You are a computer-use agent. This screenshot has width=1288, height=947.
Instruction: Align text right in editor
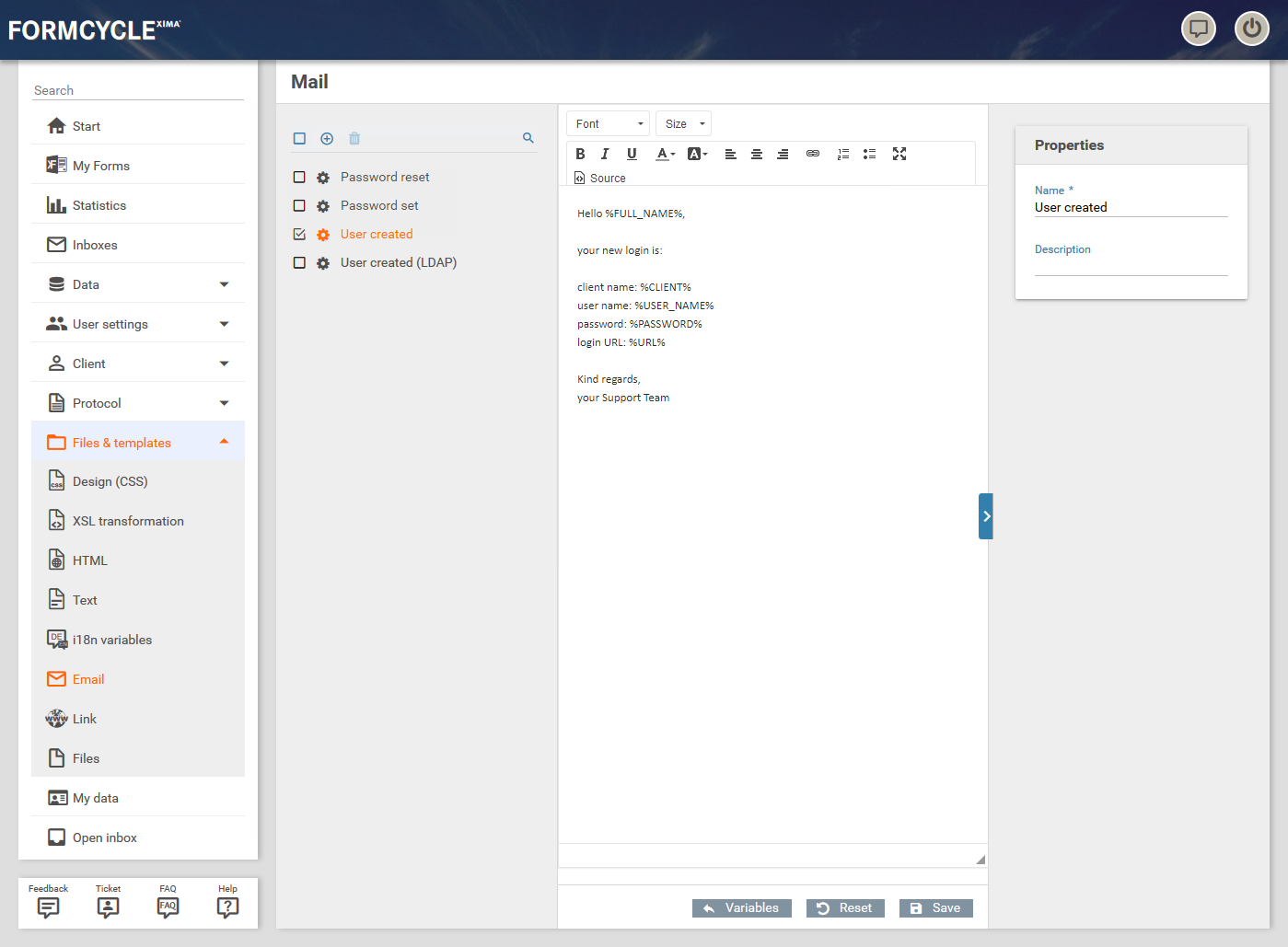(782, 154)
